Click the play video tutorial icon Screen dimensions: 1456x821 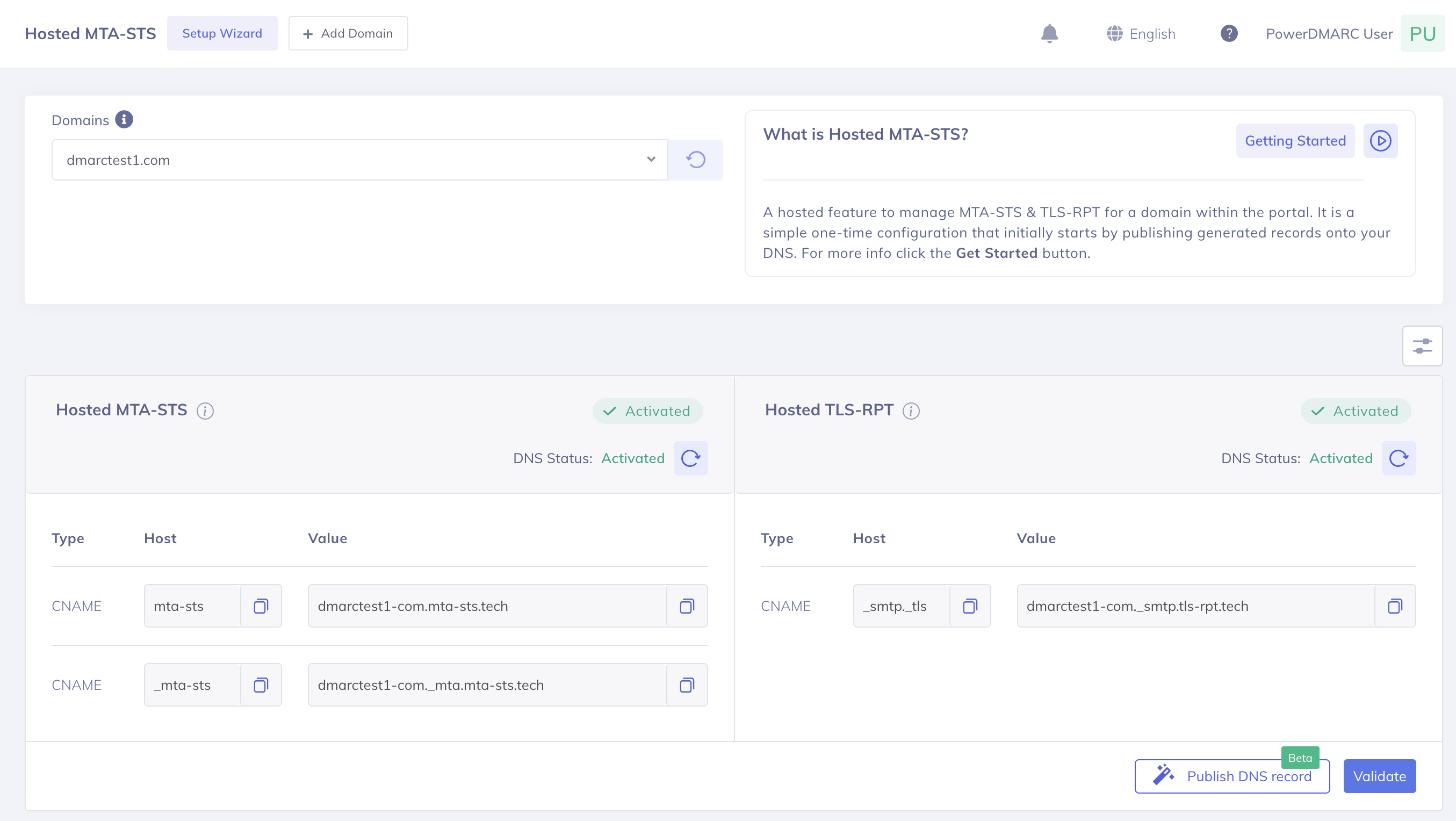tap(1380, 141)
